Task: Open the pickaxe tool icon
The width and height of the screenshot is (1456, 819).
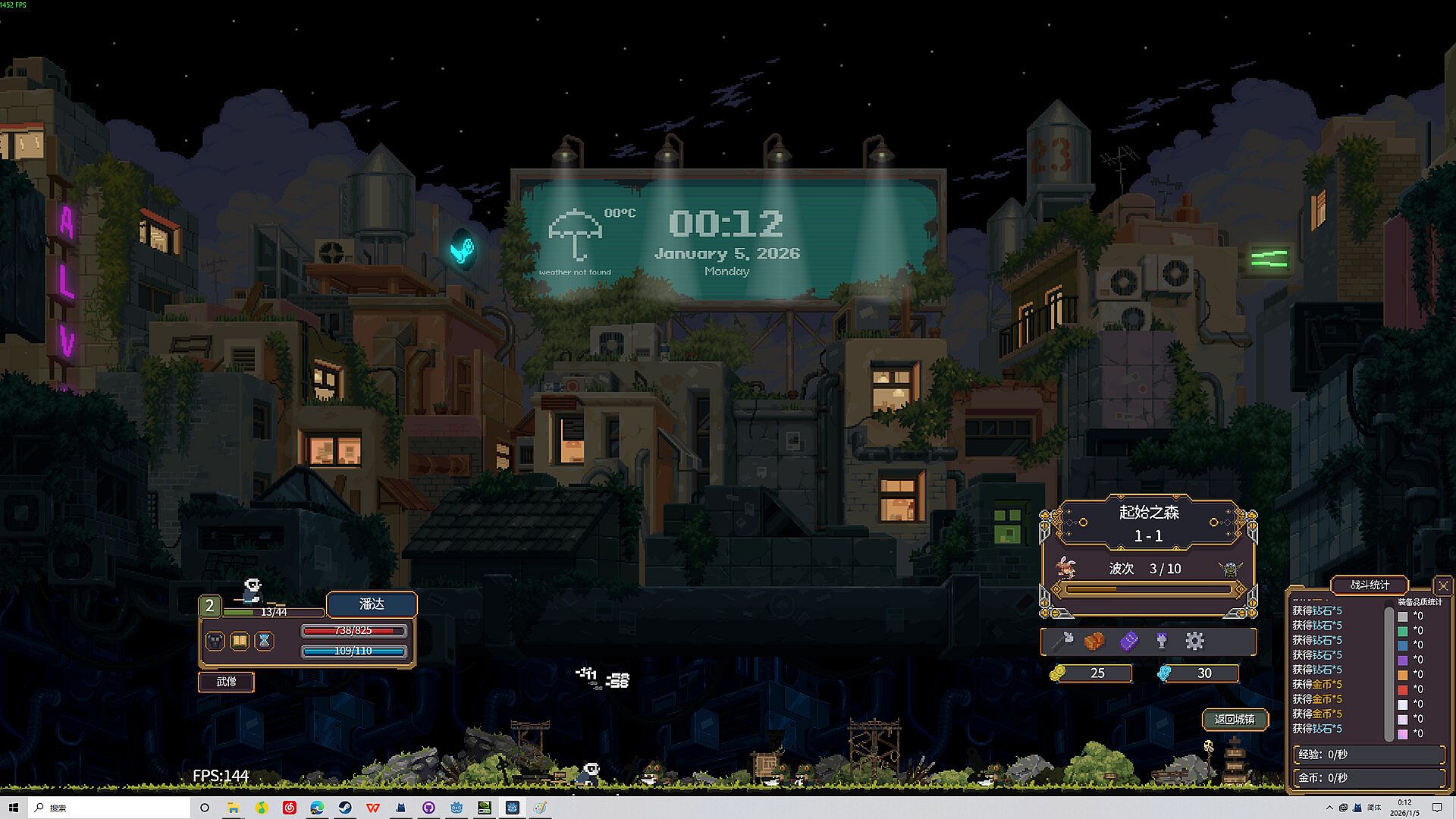Action: (x=1063, y=642)
